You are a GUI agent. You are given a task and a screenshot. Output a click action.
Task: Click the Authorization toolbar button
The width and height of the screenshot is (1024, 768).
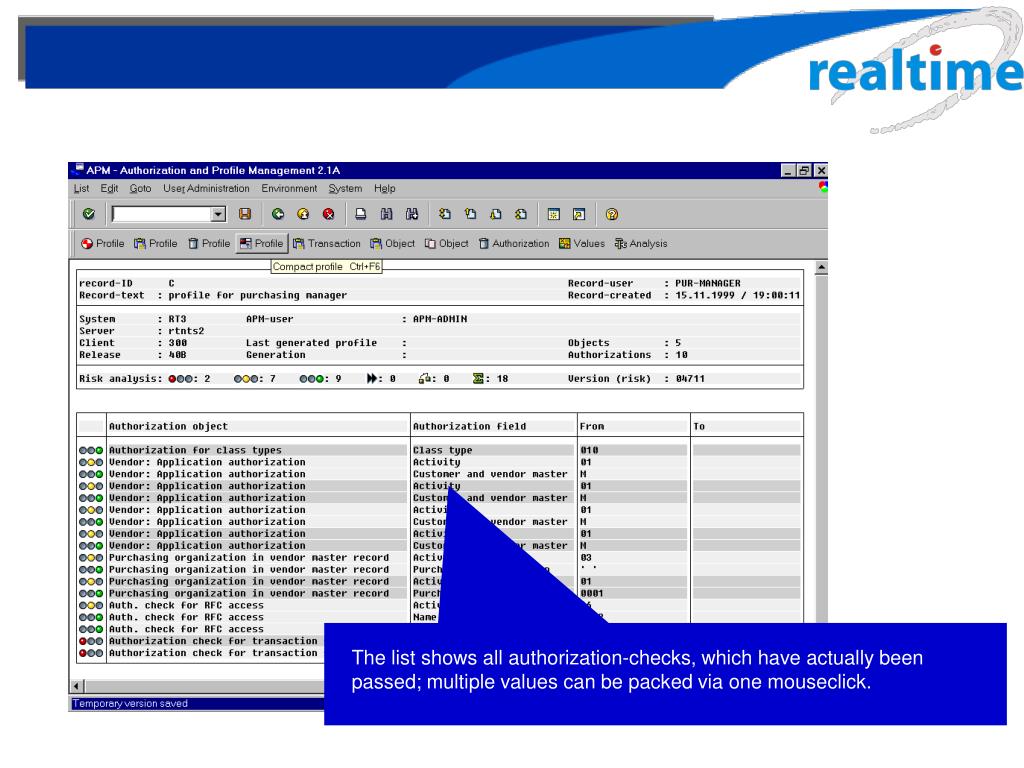point(514,244)
